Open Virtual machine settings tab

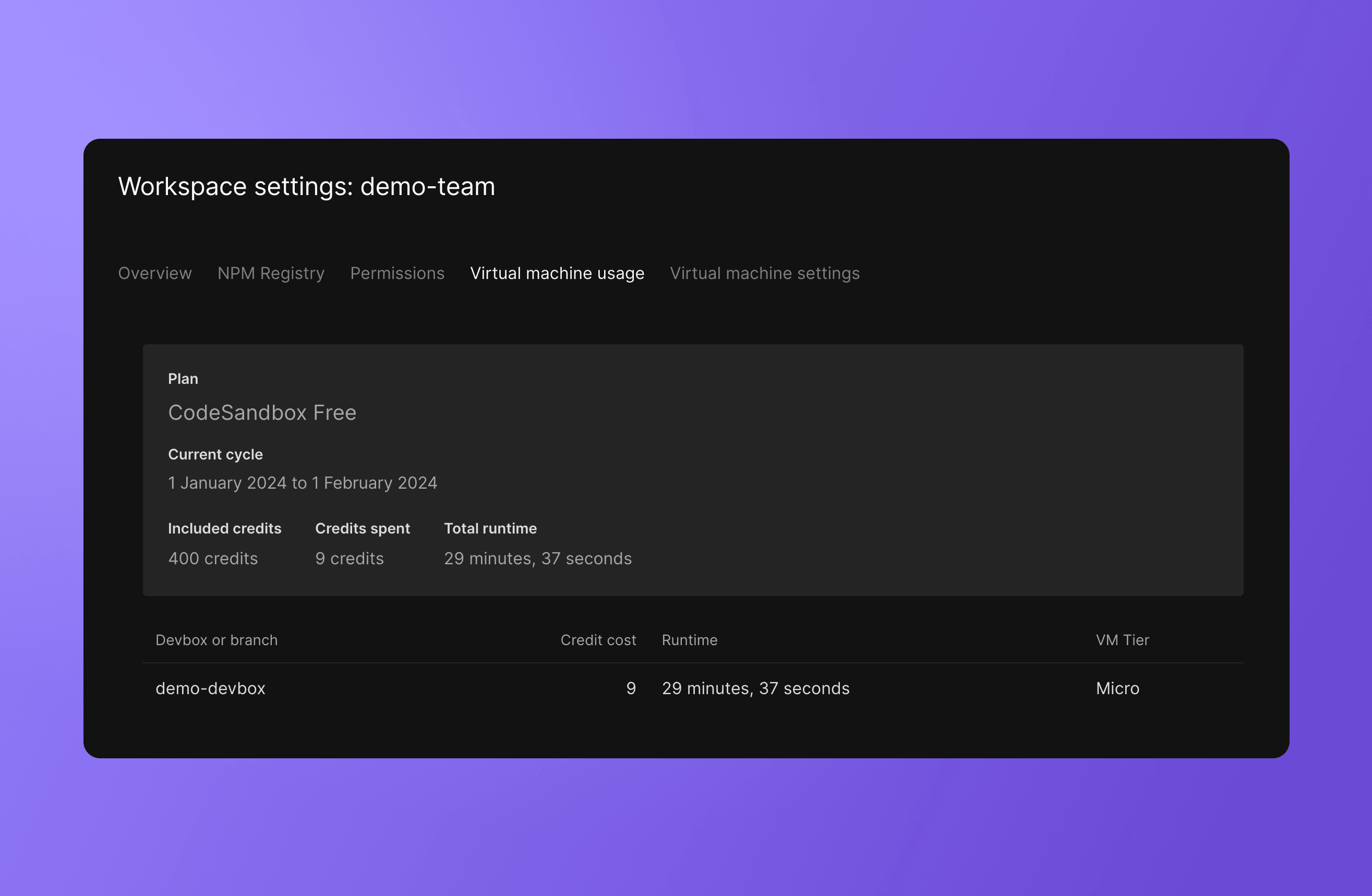764,273
